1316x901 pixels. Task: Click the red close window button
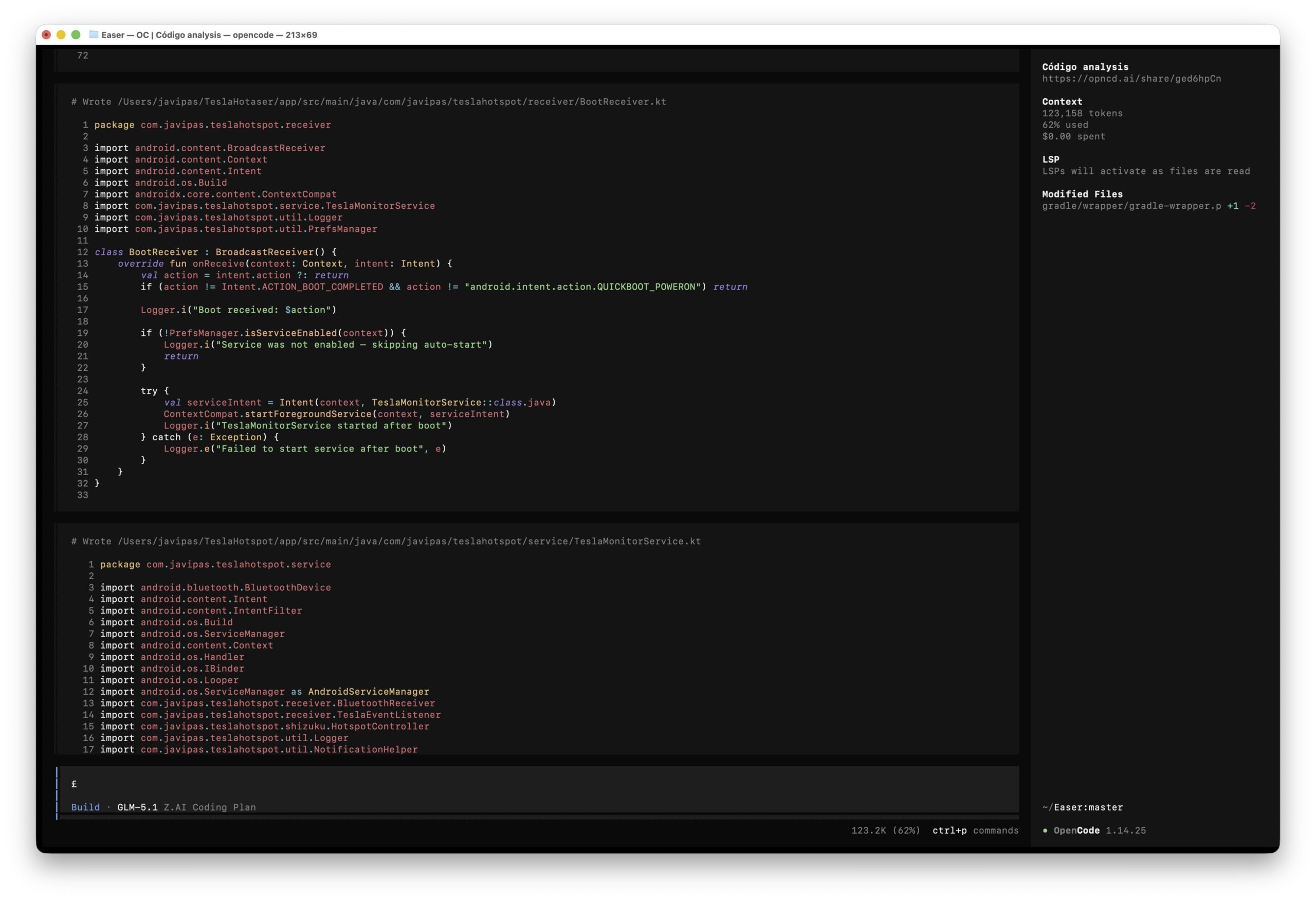tap(46, 34)
